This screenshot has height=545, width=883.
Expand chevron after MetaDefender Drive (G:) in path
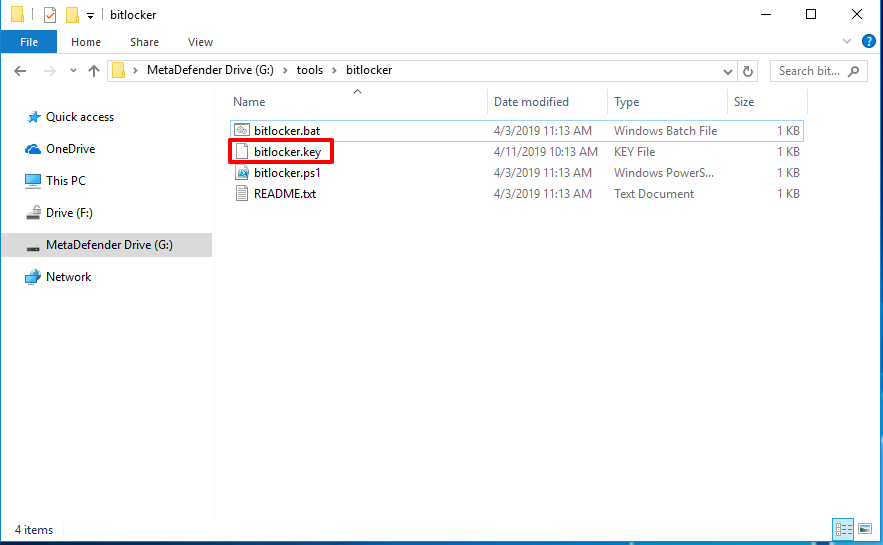[x=285, y=70]
